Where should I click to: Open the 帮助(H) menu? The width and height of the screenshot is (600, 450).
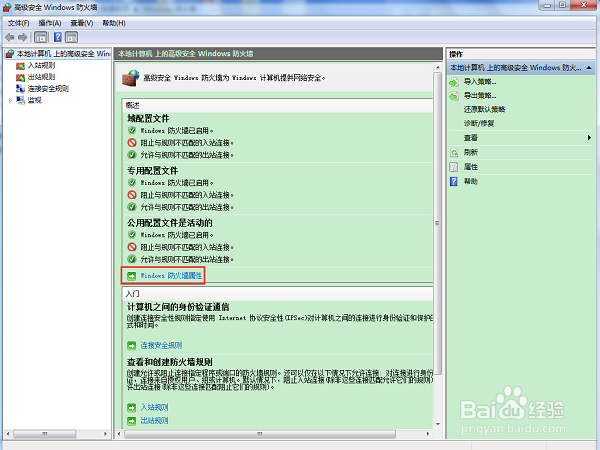[x=114, y=23]
